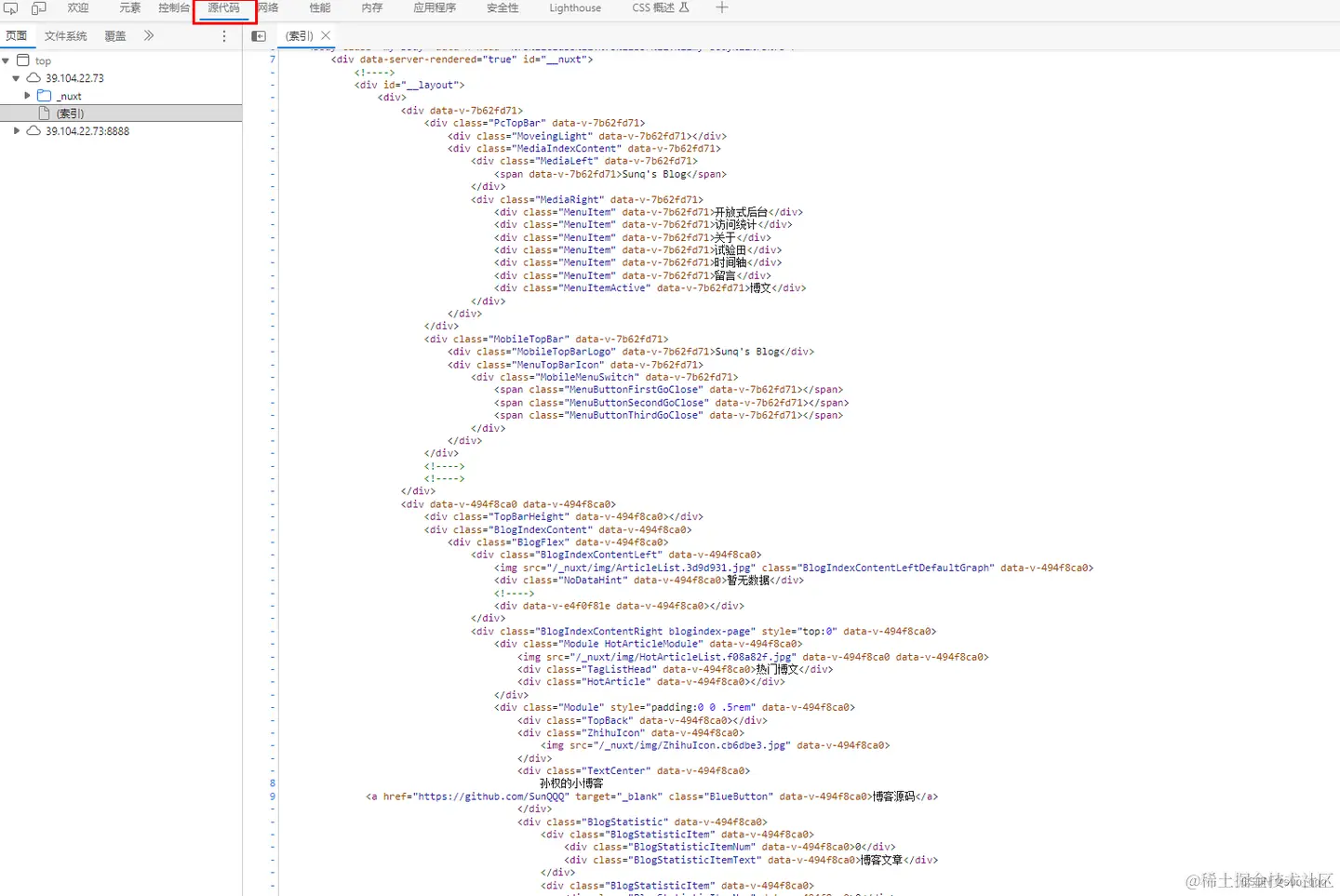The width and height of the screenshot is (1340, 896).
Task: Open the 元素 panel tab
Action: click(x=129, y=8)
